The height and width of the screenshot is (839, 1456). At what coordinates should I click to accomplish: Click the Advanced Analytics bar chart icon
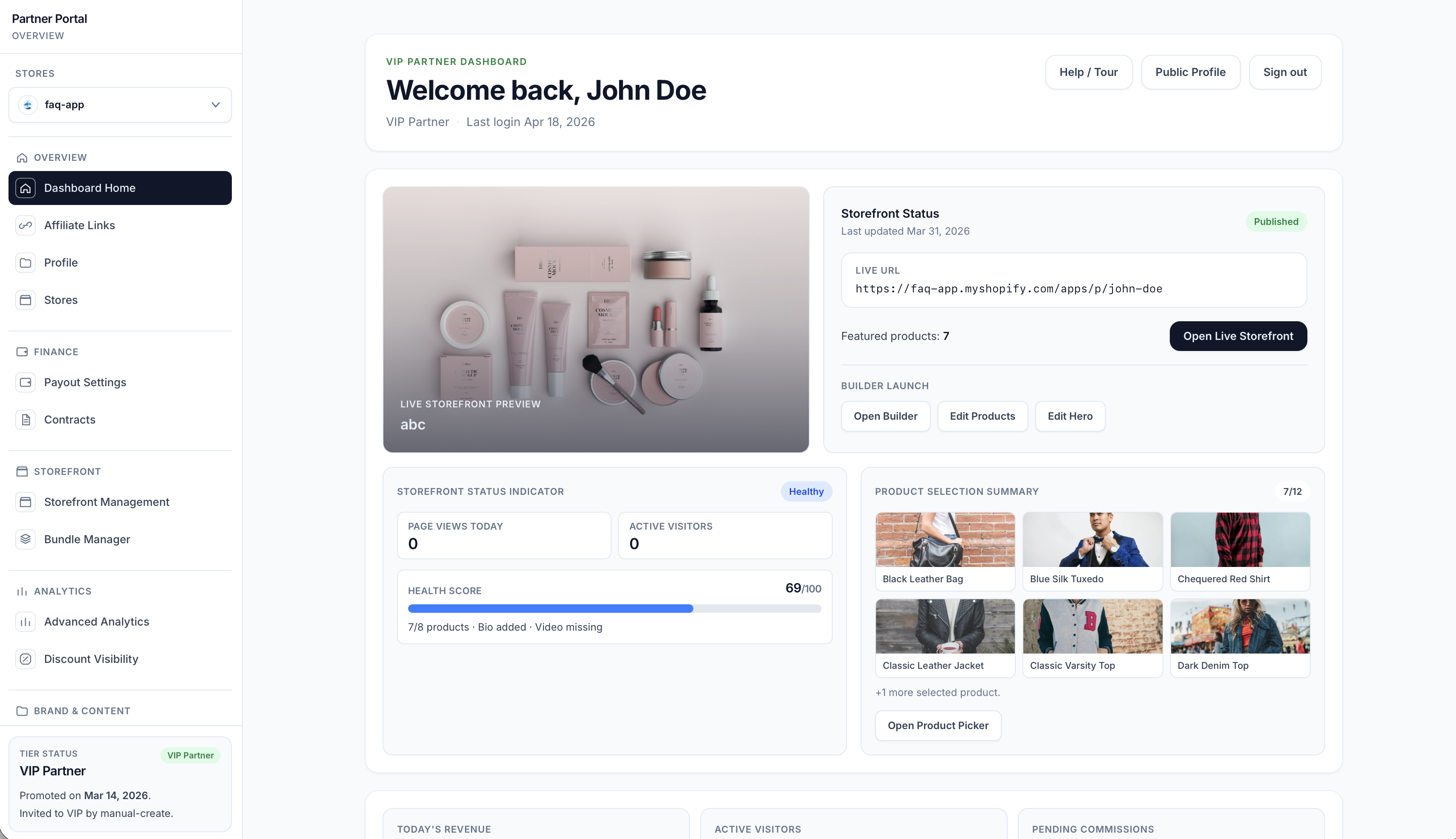[25, 622]
